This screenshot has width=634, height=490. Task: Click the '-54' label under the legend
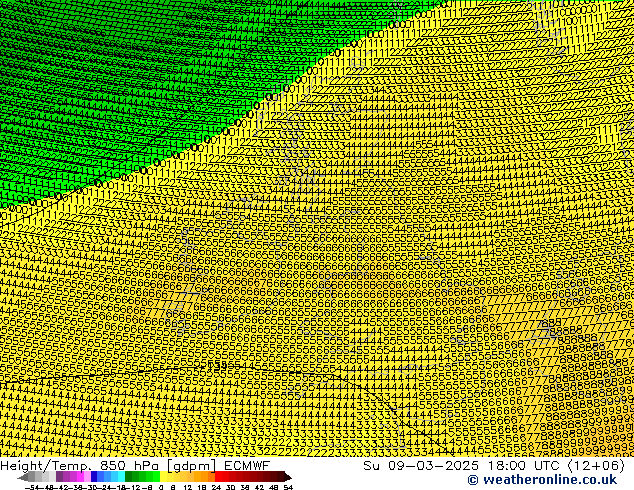(32, 487)
